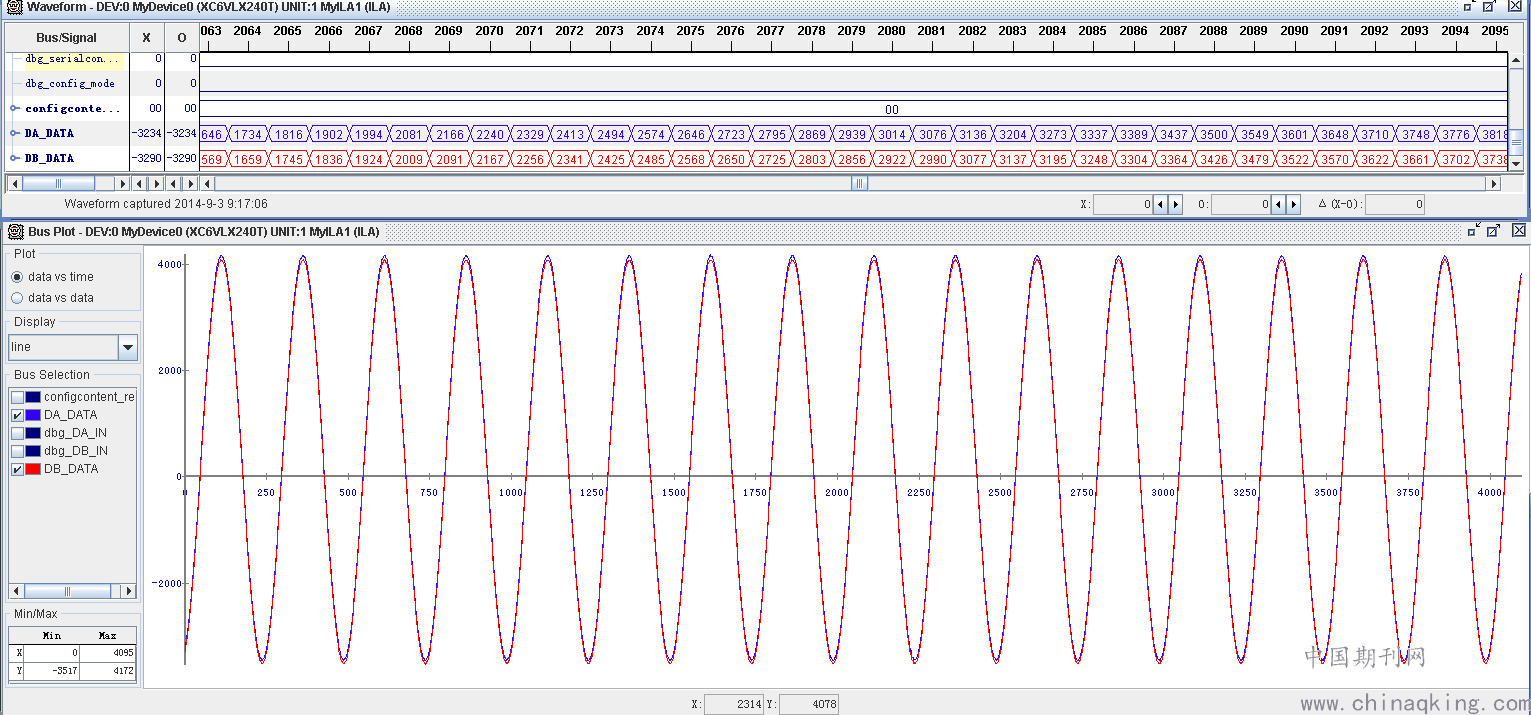The height and width of the screenshot is (715, 1531).
Task: Iconify the Bus Plot window
Action: [1474, 231]
